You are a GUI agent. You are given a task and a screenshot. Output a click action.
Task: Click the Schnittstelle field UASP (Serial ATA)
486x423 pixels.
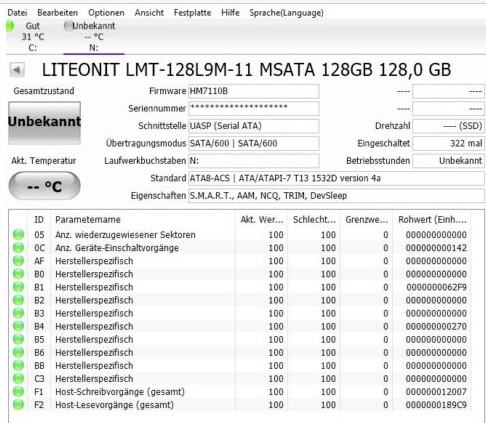coord(254,126)
